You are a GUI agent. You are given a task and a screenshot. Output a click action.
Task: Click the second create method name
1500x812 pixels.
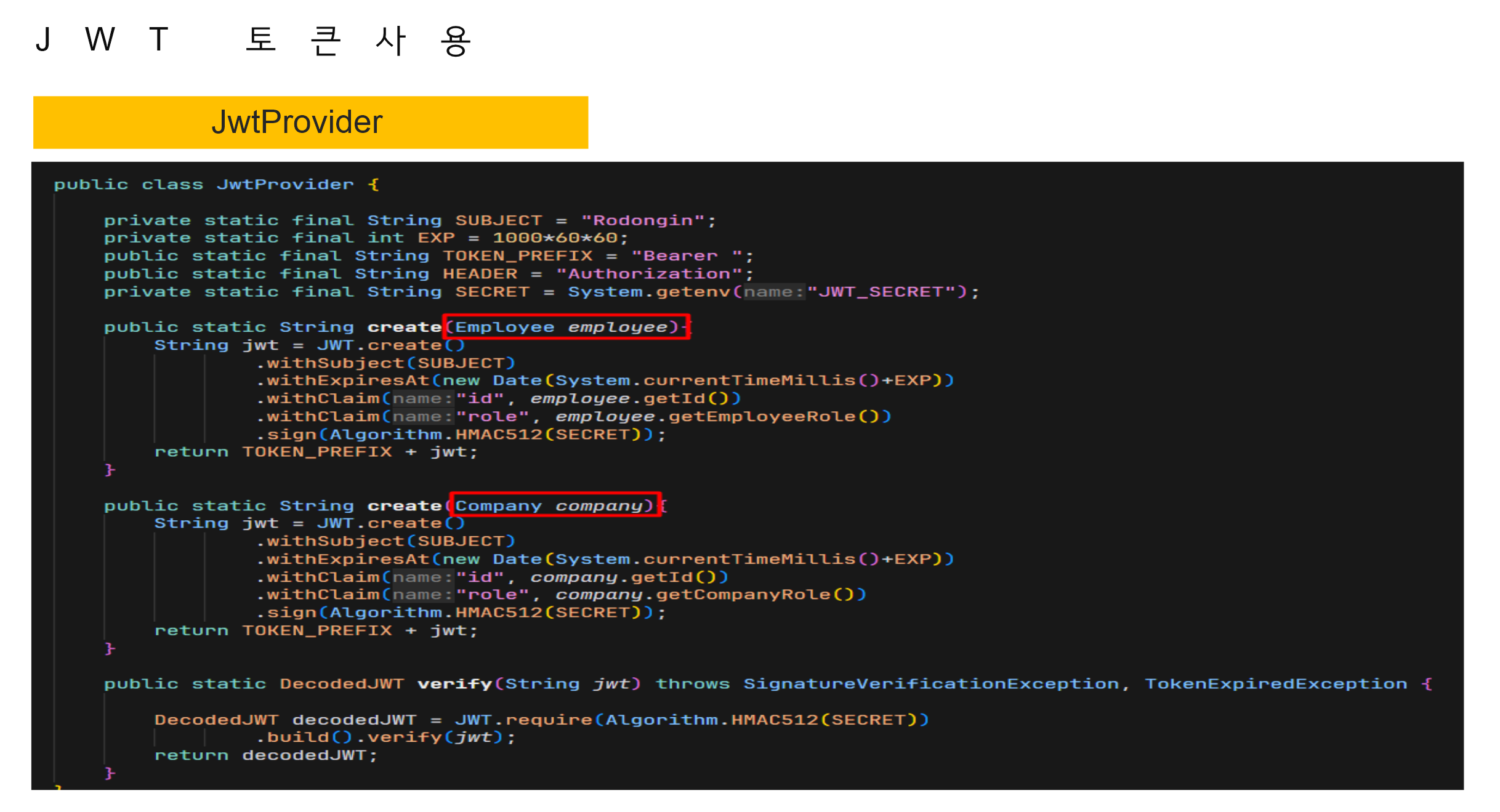pos(403,505)
